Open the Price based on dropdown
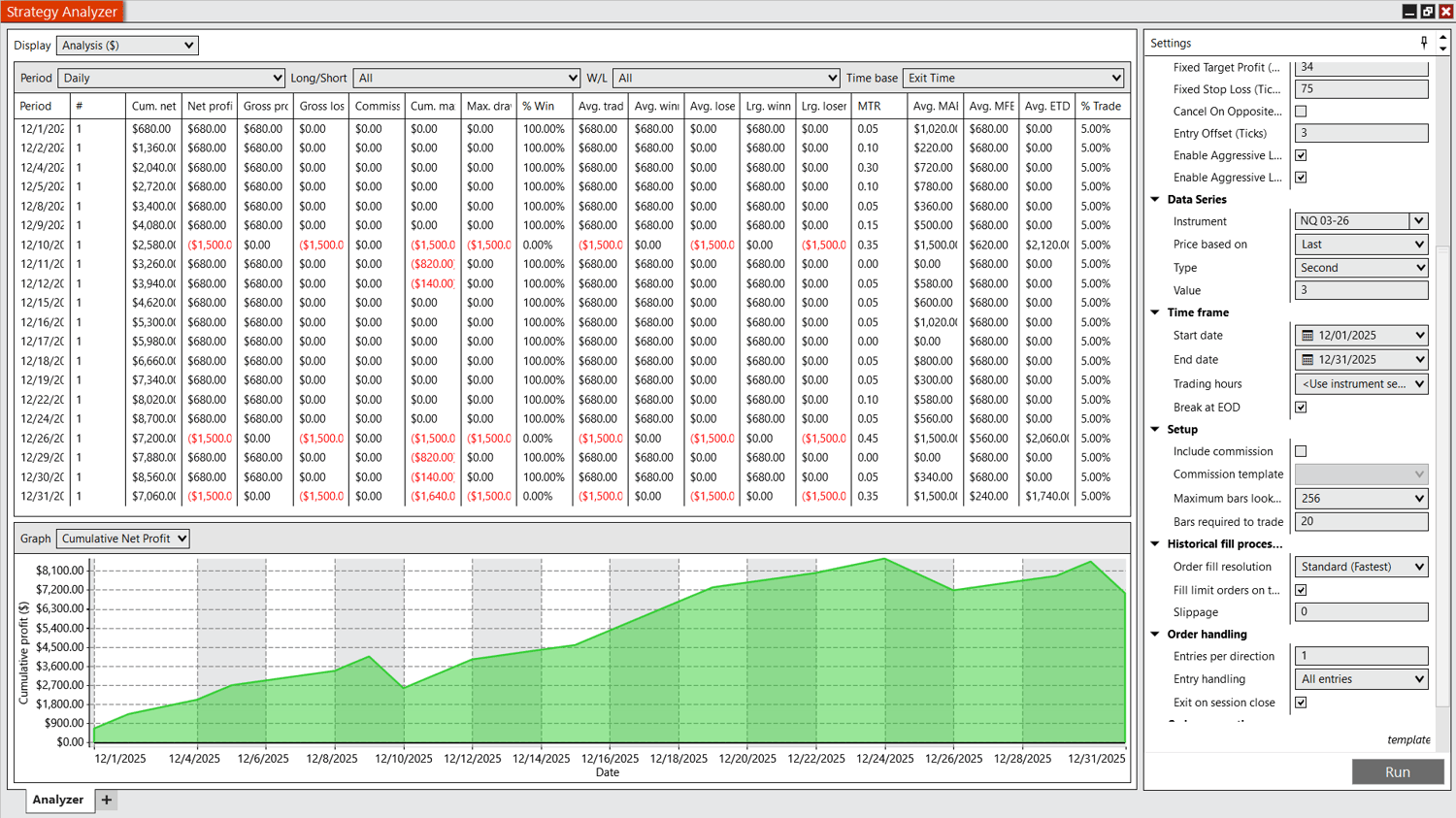Screen dimensions: 1456x818 (x=1361, y=245)
